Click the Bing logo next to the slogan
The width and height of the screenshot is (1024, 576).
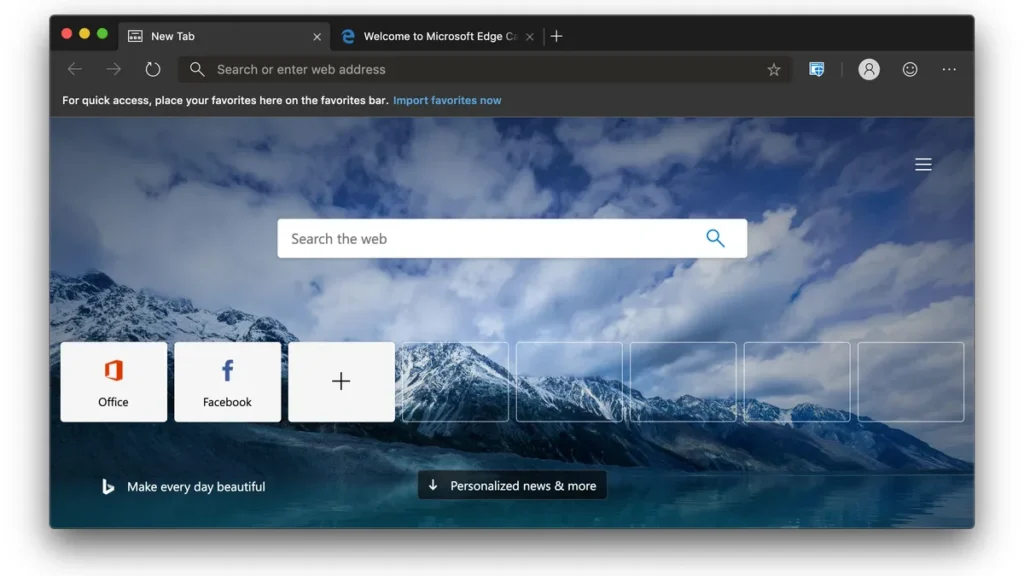(x=107, y=487)
